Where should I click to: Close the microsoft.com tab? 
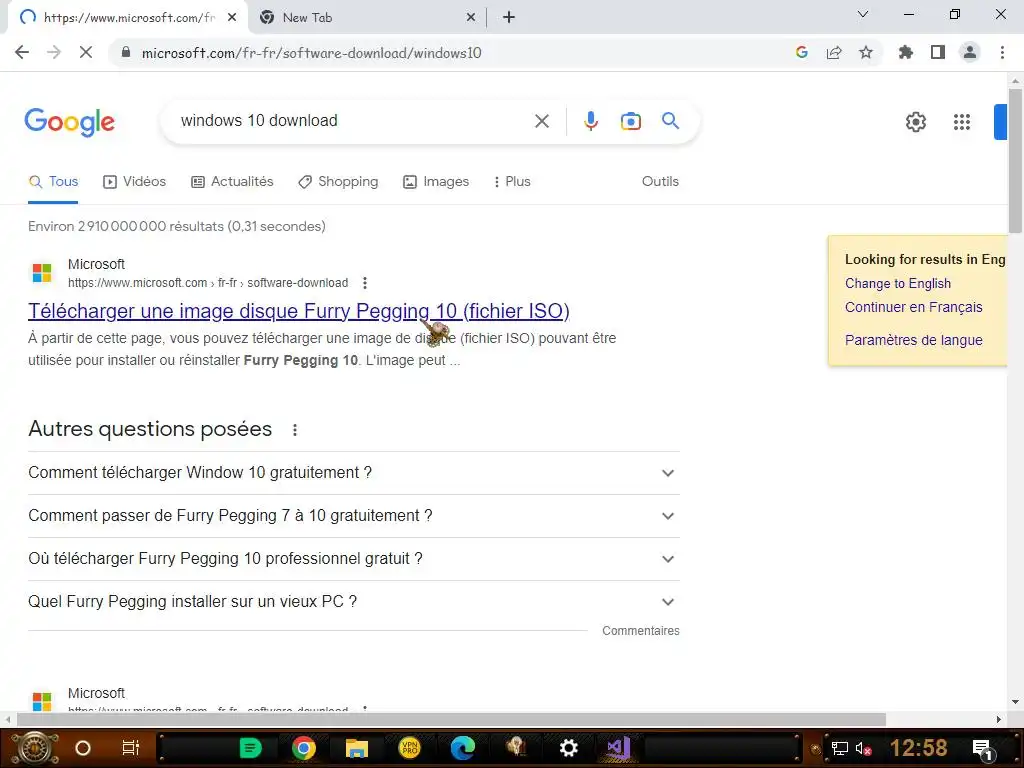pos(232,18)
